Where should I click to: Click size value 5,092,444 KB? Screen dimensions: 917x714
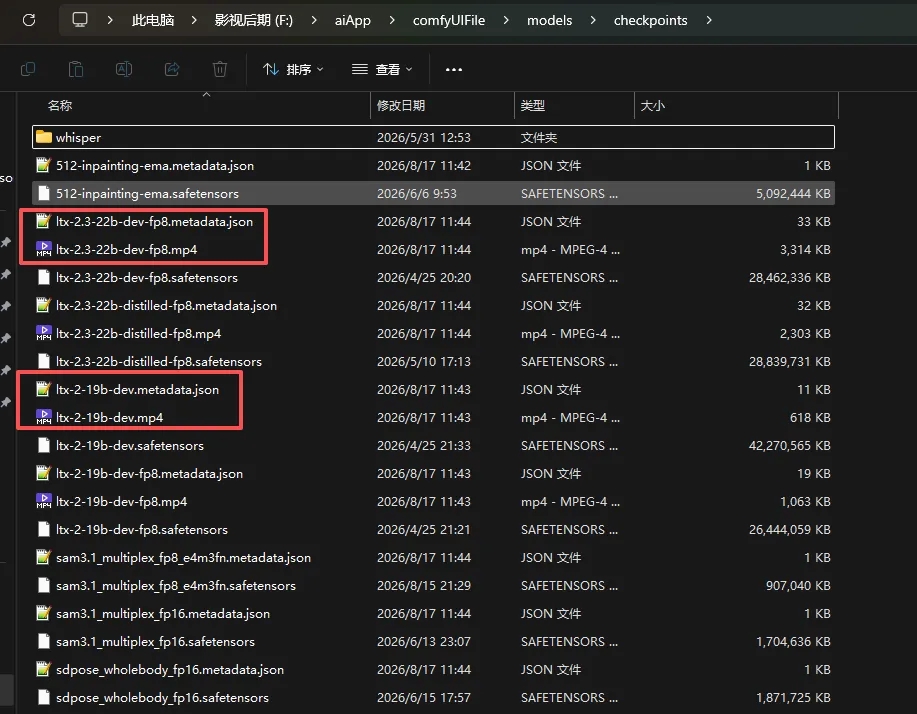793,194
